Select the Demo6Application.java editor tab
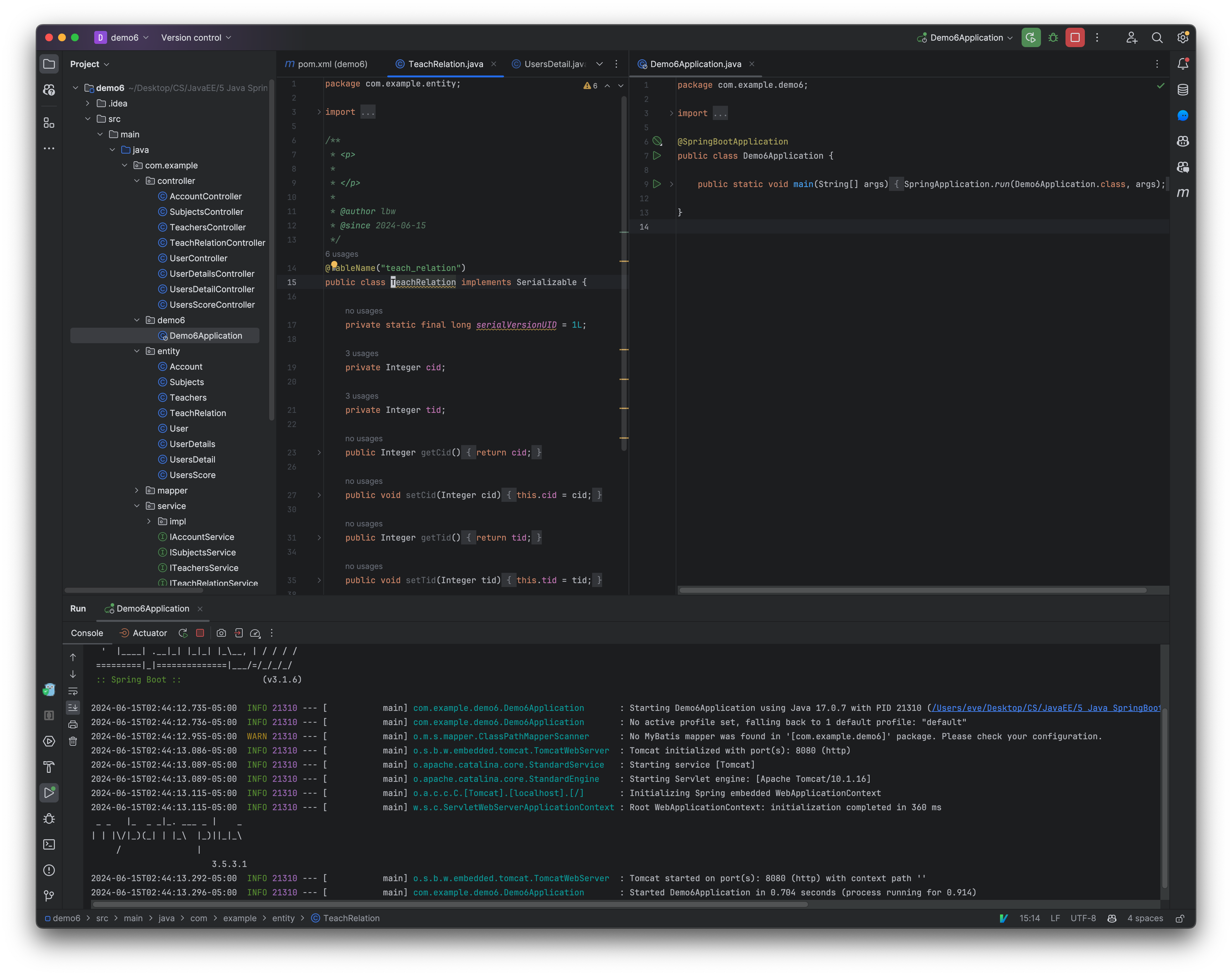Viewport: 1232px width, 976px height. 695,64
